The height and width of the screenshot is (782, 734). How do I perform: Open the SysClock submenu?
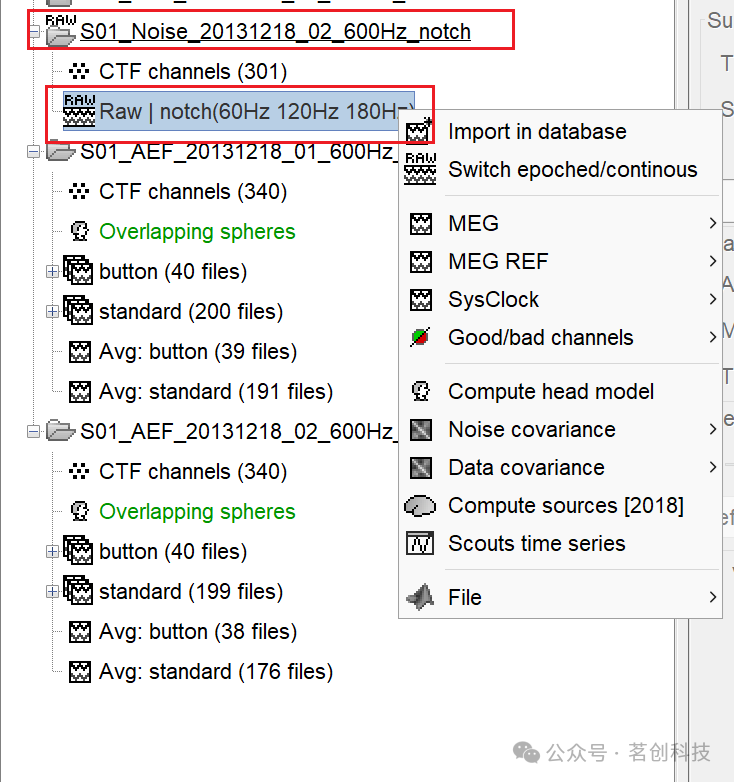[560, 299]
